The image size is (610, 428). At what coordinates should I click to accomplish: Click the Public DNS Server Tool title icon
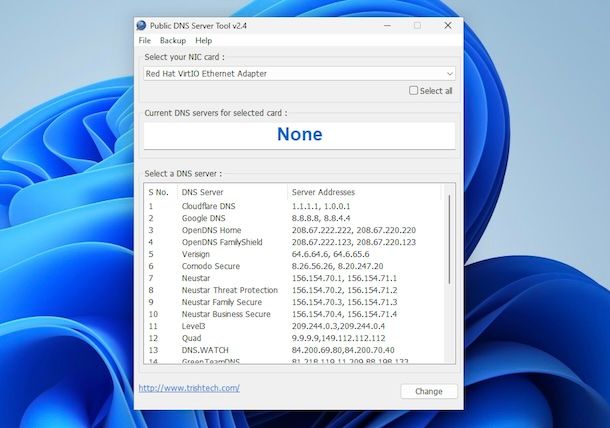coord(141,26)
